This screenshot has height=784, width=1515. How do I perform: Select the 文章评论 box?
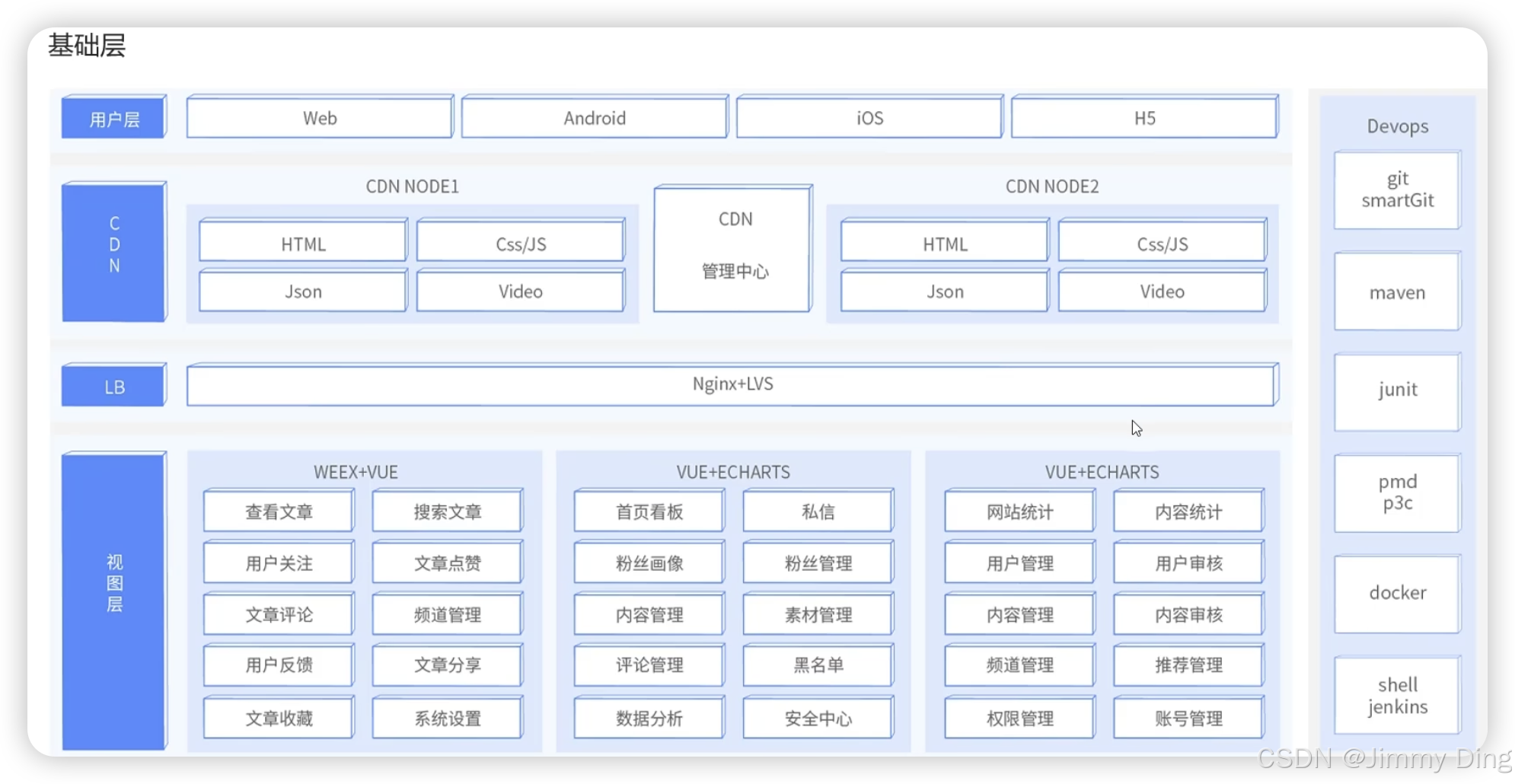(x=279, y=613)
